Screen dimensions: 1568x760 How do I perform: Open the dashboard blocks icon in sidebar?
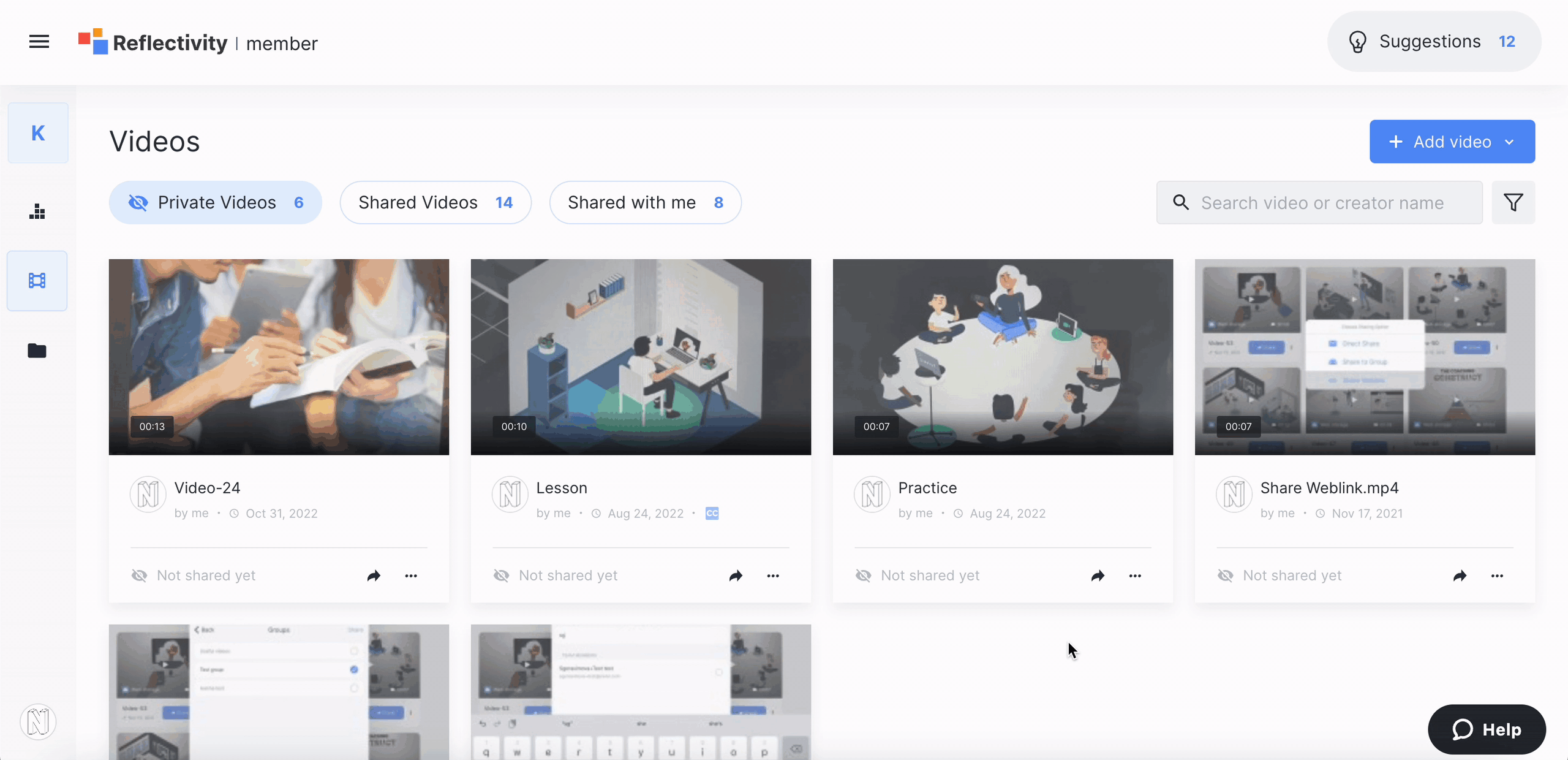pyautogui.click(x=37, y=211)
